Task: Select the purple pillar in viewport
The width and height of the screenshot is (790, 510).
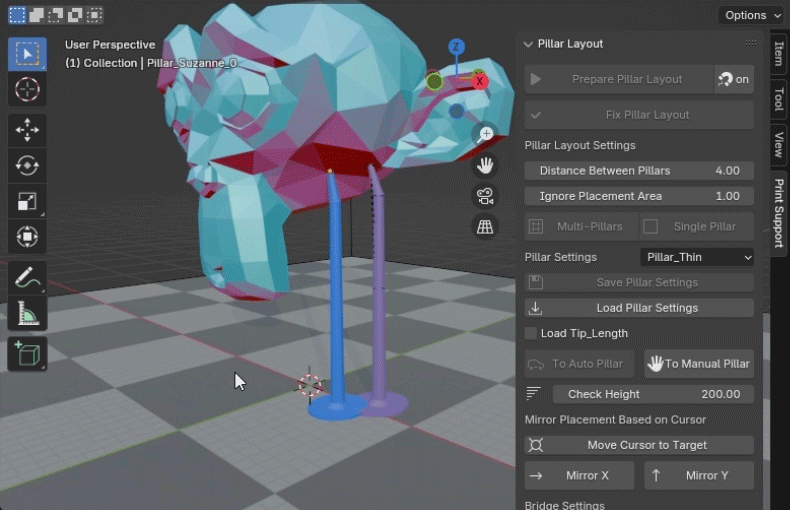Action: tap(378, 302)
